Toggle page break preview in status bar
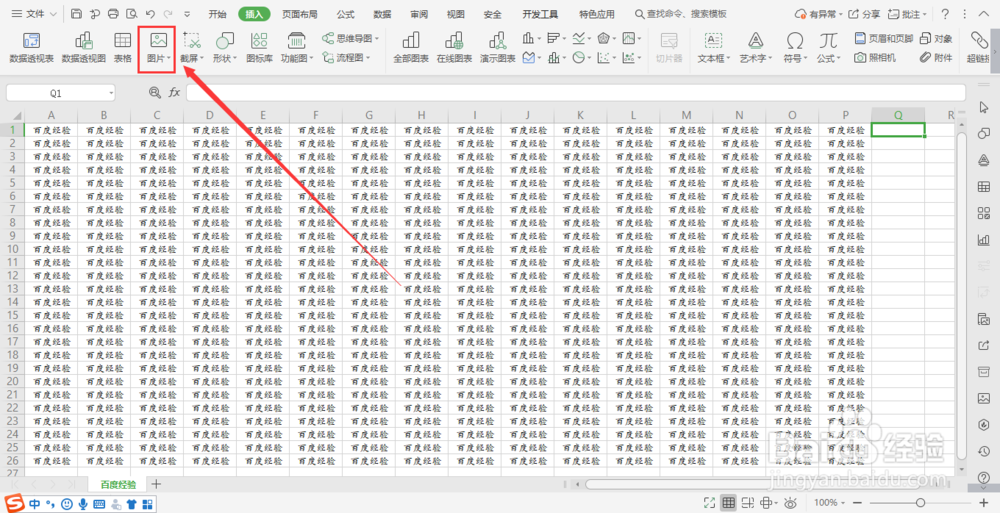The height and width of the screenshot is (513, 1000). point(749,503)
